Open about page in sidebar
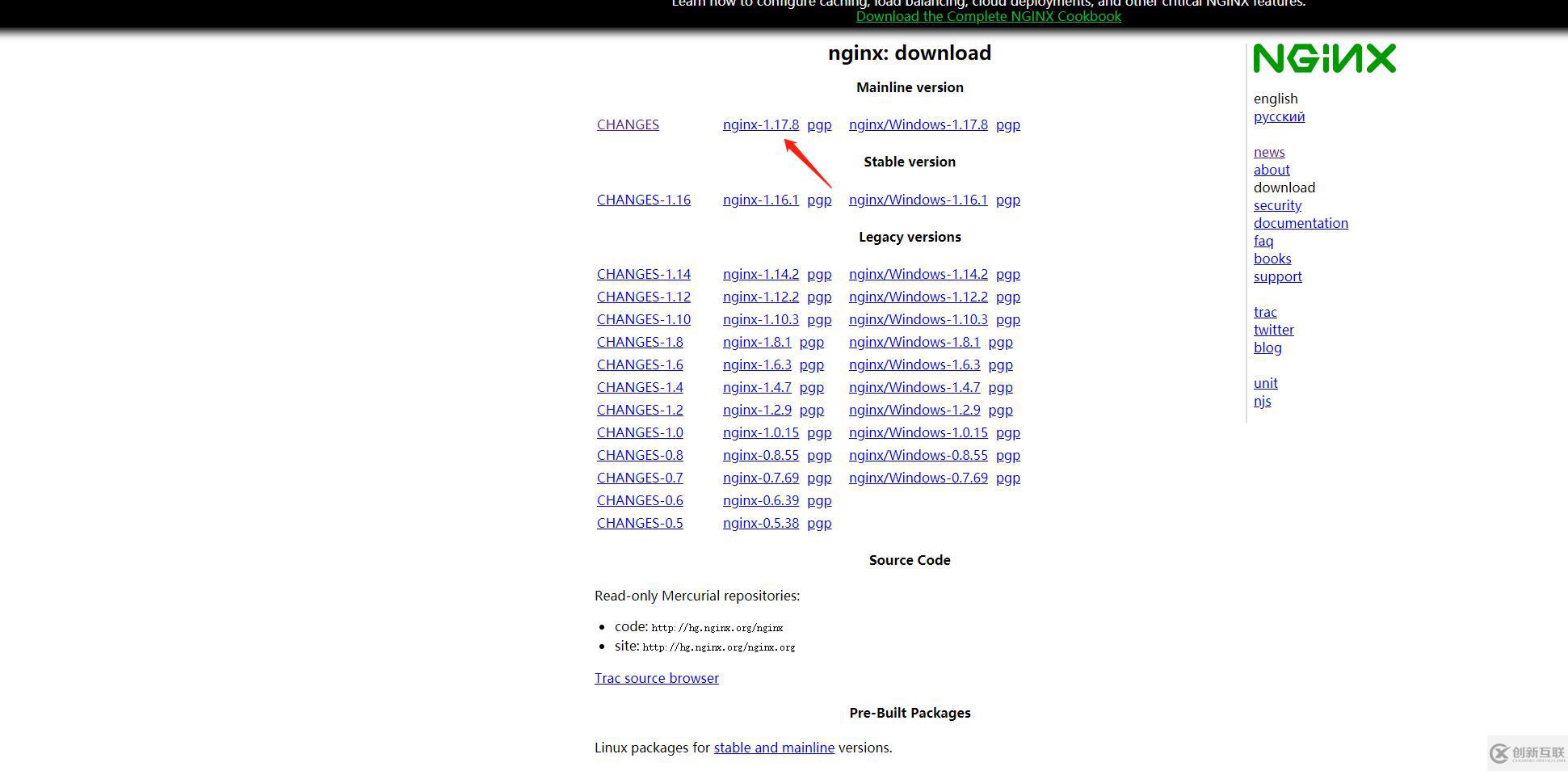Viewport: 1568px width, 771px height. 1272,170
